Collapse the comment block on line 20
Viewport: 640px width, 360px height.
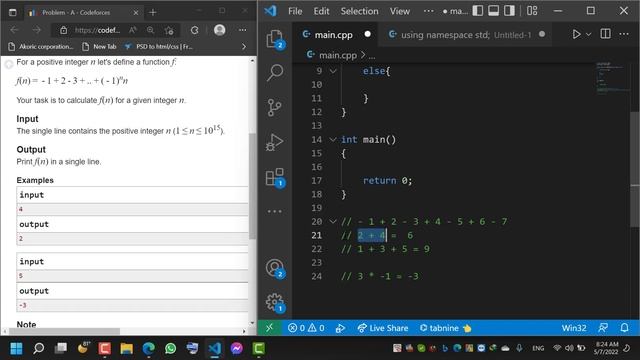[x=333, y=222]
